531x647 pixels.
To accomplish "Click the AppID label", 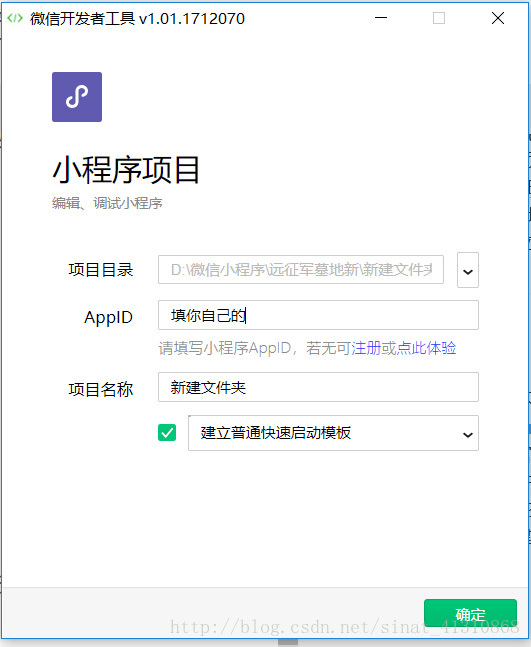I will click(x=109, y=318).
